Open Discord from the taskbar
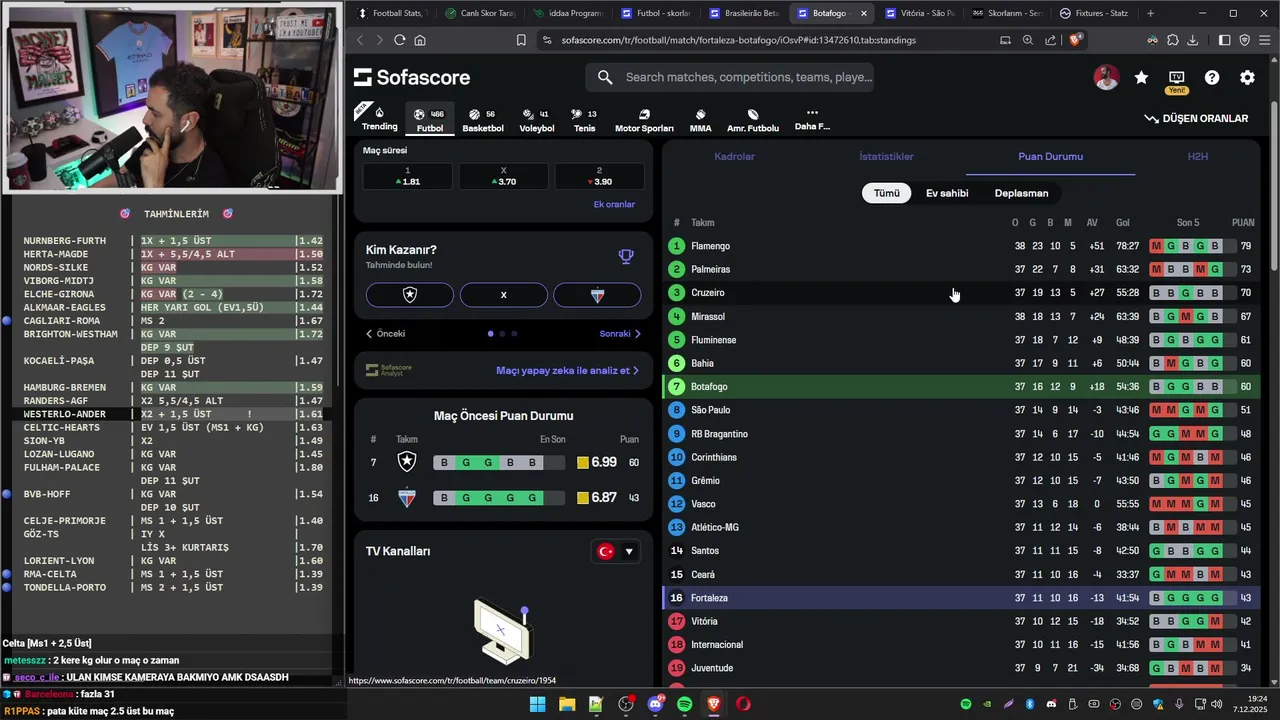The height and width of the screenshot is (720, 1280). (x=655, y=704)
